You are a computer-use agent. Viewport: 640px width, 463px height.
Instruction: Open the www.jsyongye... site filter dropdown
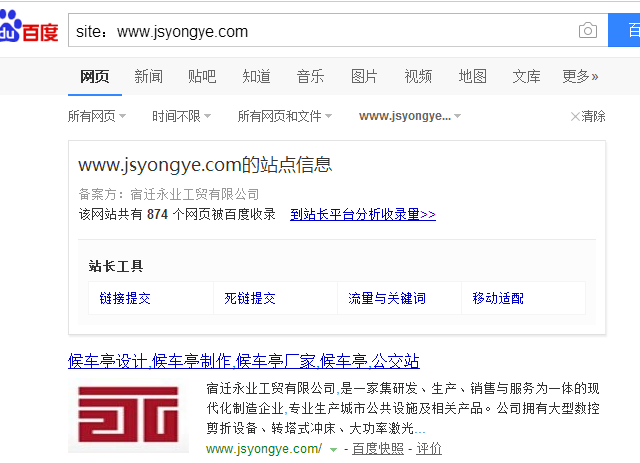pos(410,116)
